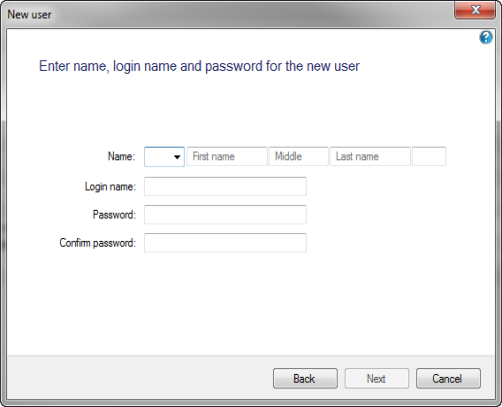Expand the name title dropdown arrow
Image resolution: width=502 pixels, height=407 pixels.
coord(177,157)
